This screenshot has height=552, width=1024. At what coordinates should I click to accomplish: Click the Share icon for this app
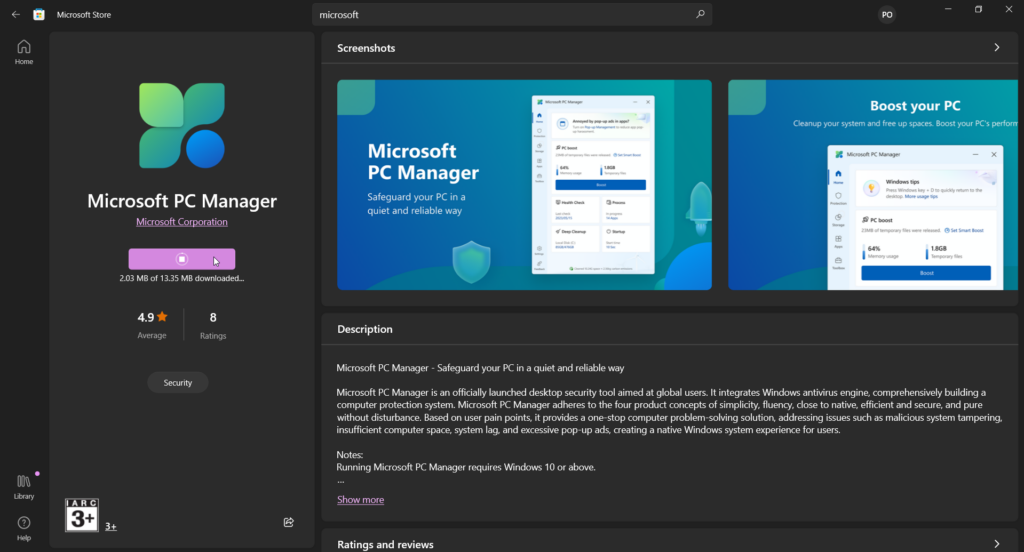click(289, 522)
